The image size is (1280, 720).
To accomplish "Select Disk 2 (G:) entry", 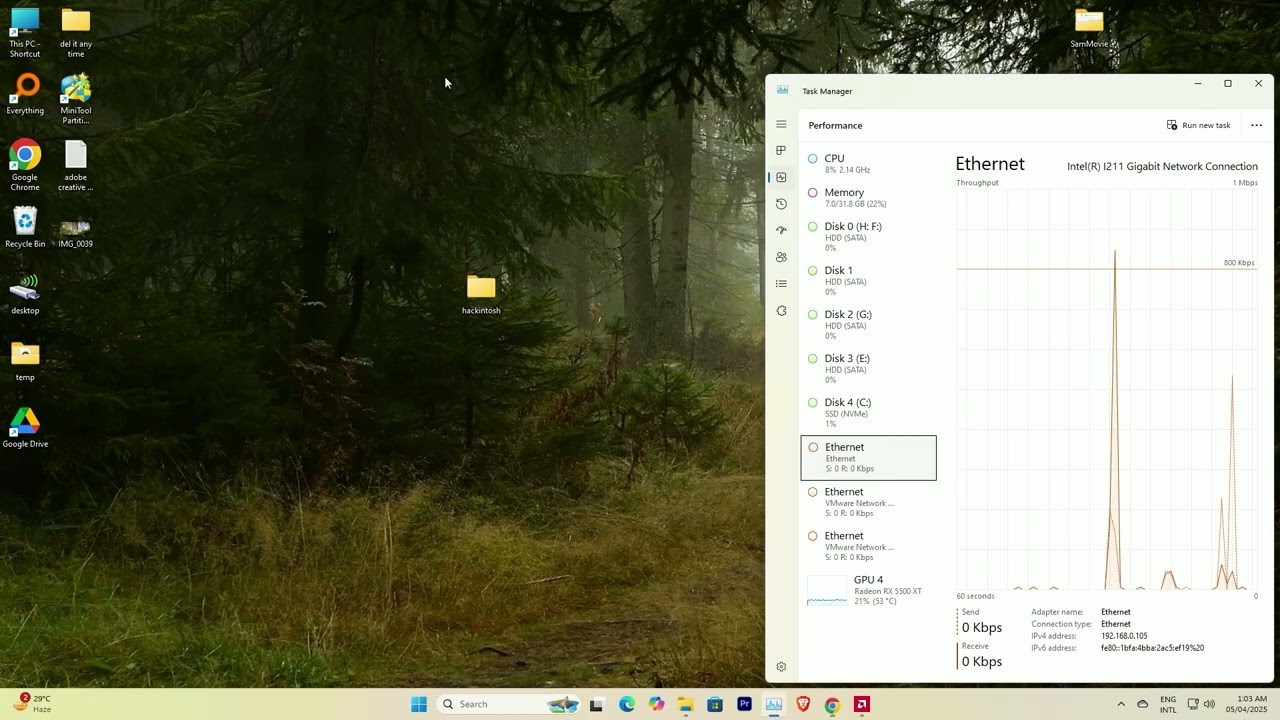I will [x=868, y=325].
